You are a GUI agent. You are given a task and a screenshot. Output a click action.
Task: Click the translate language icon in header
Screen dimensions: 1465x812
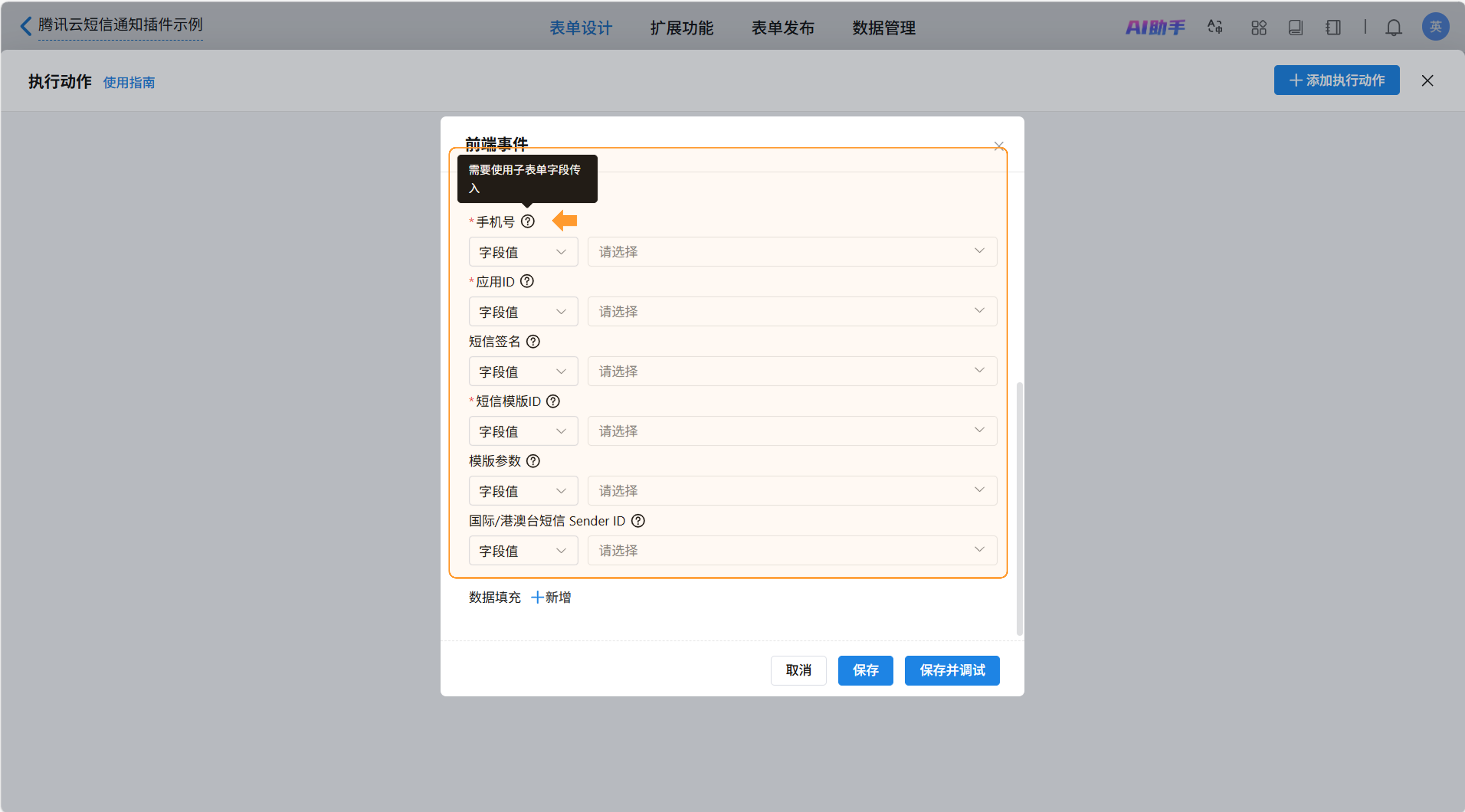[x=1215, y=27]
